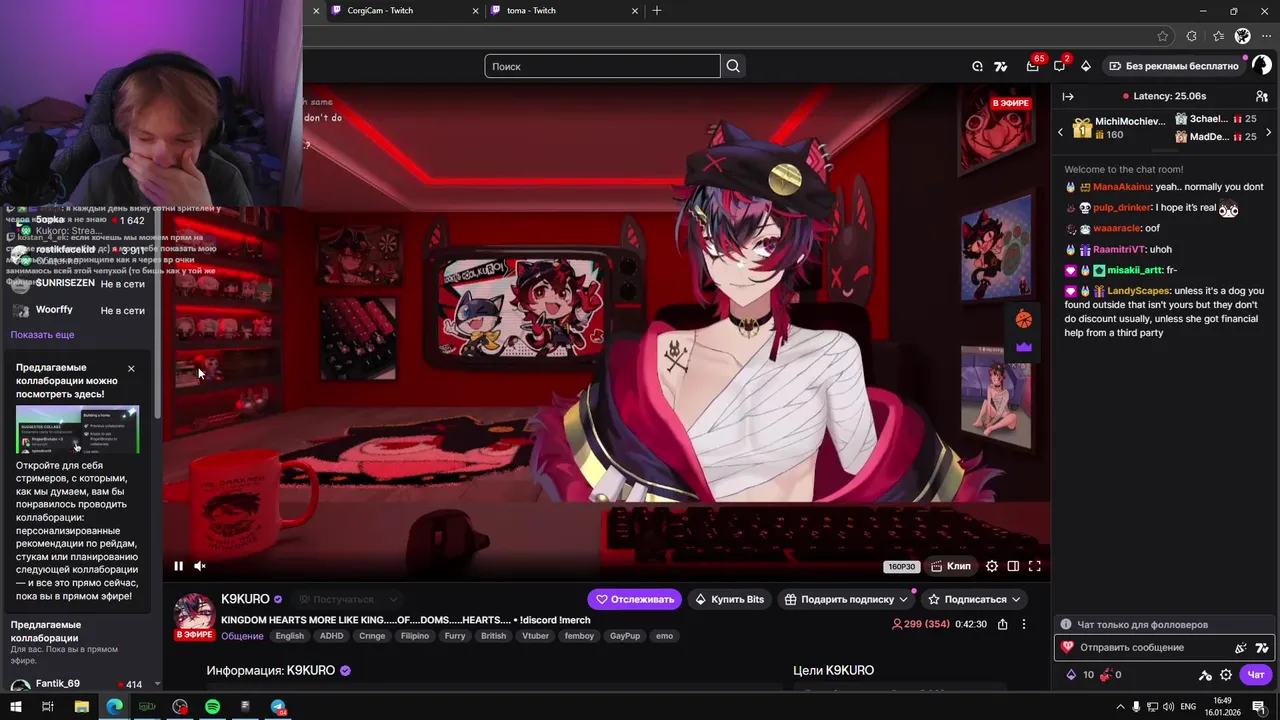Collapse the chat panel with arrow icon
Viewport: 1280px width, 720px height.
[x=1068, y=97]
